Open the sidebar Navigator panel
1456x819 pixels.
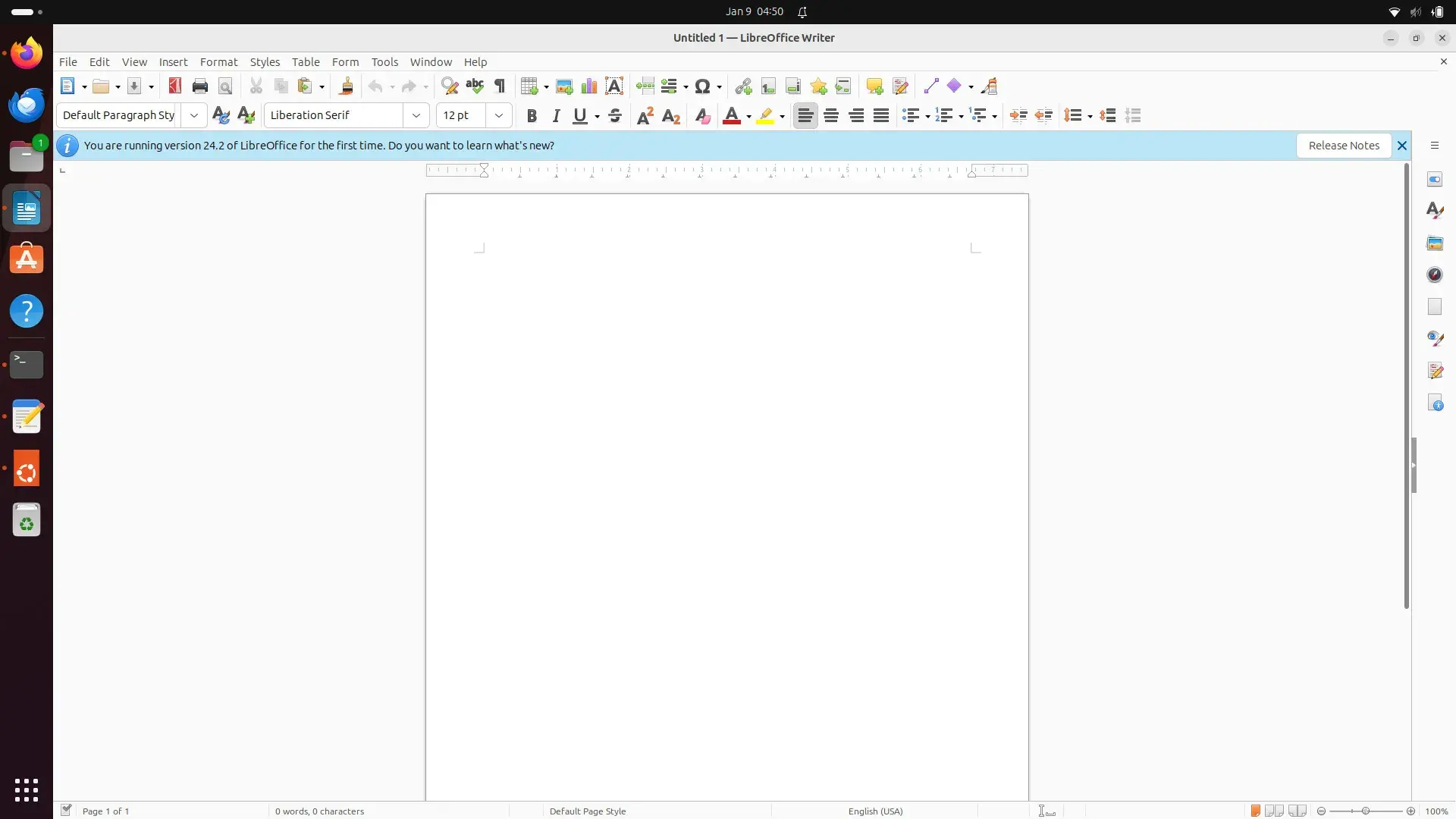[x=1435, y=275]
